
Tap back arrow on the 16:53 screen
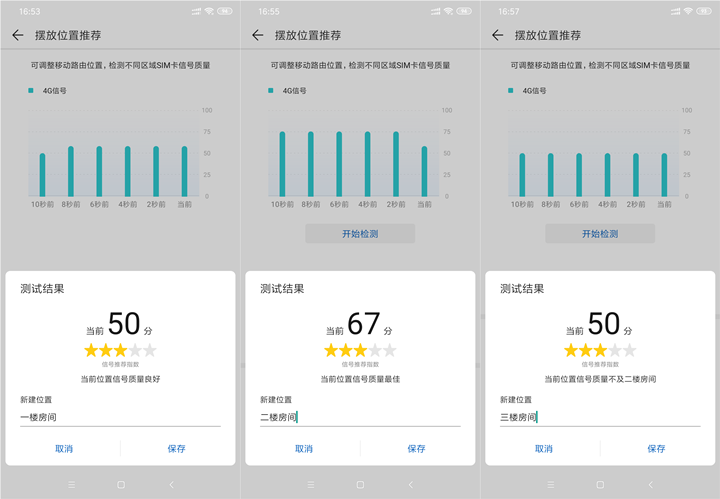pyautogui.click(x=17, y=35)
